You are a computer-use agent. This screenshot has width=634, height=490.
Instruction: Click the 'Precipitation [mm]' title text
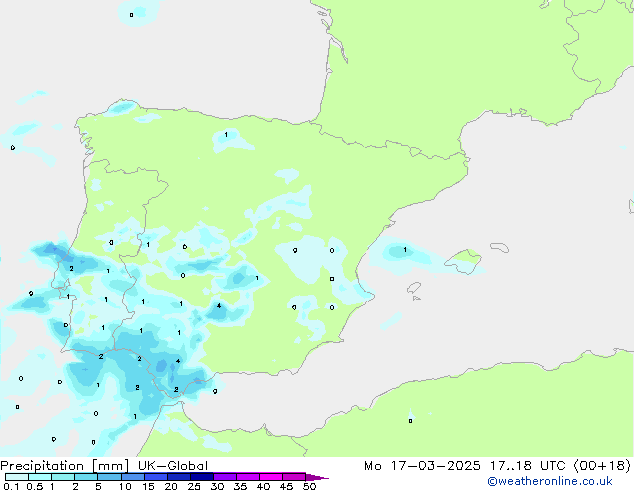click(65, 466)
